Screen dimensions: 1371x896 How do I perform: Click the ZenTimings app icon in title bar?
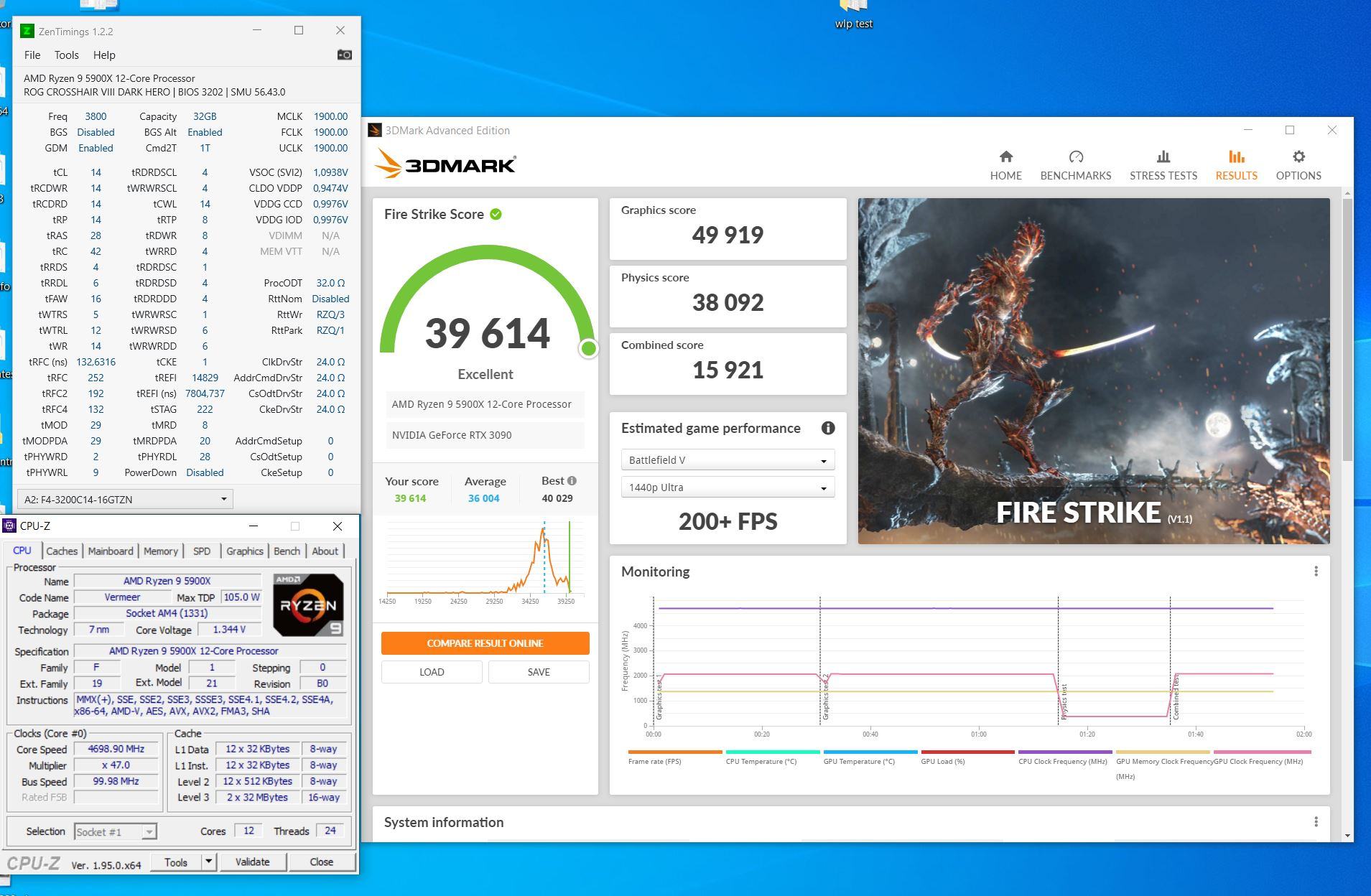point(27,31)
